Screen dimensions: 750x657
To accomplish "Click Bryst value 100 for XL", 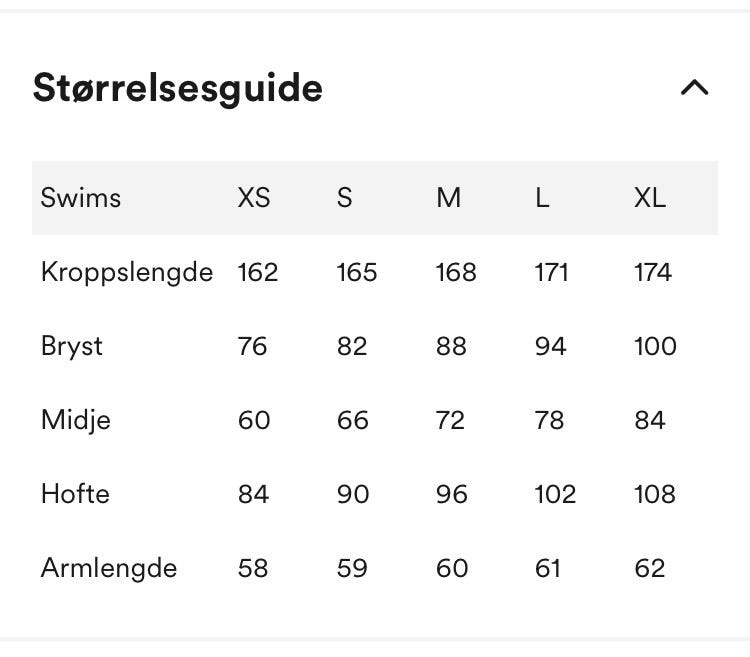I will click(656, 346).
